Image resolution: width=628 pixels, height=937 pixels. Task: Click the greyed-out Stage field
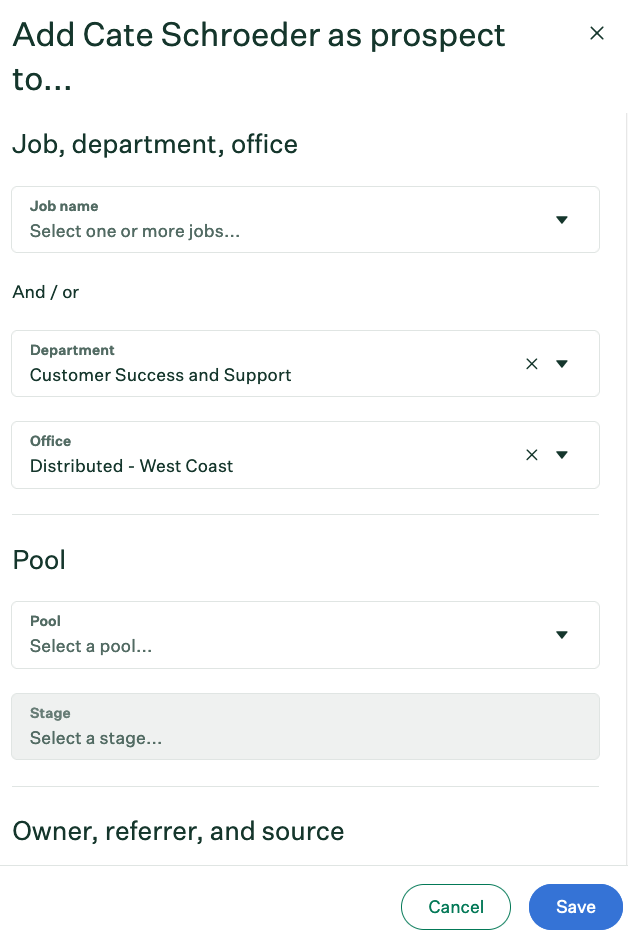point(305,727)
